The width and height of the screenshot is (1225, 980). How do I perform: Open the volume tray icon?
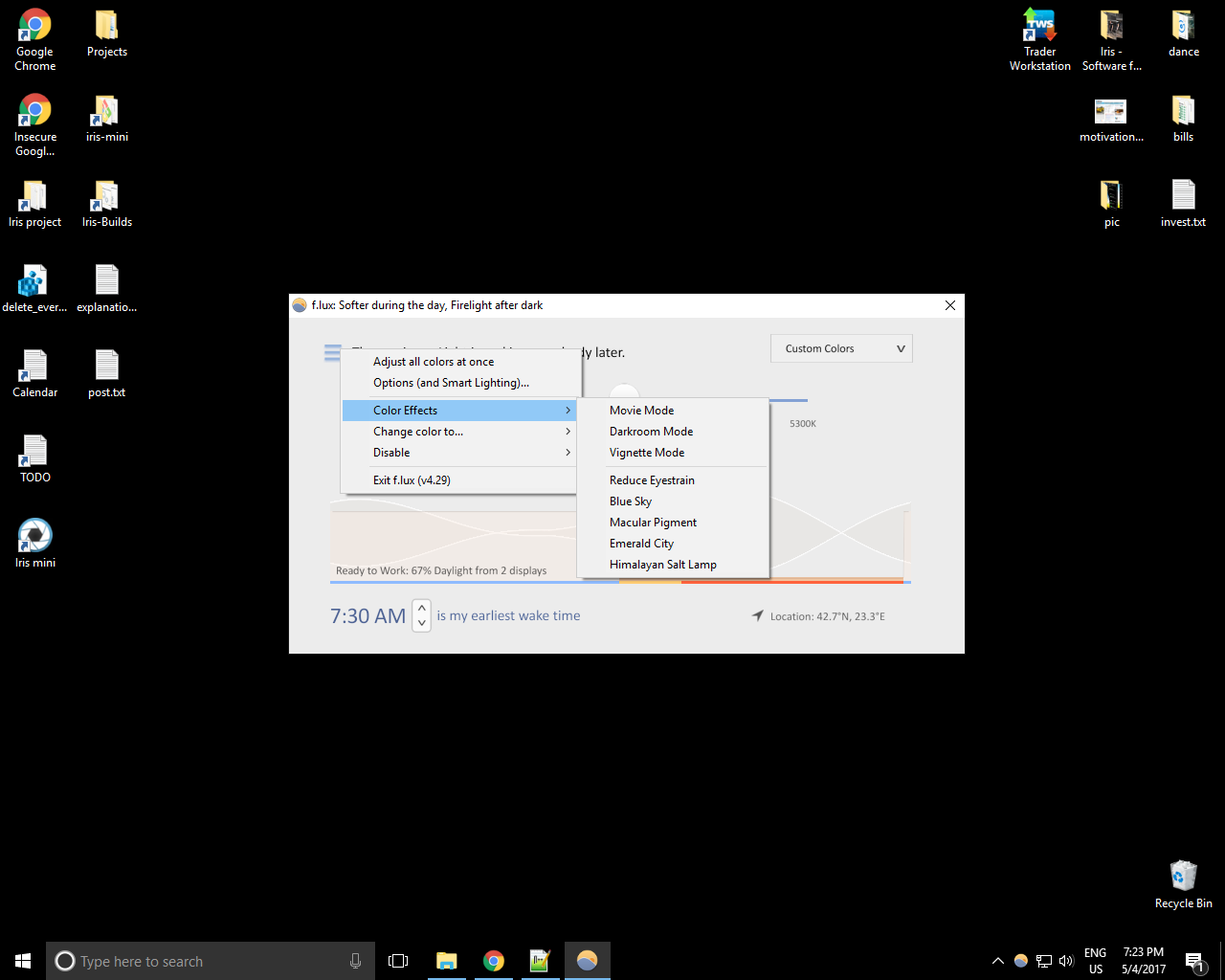[x=1066, y=961]
